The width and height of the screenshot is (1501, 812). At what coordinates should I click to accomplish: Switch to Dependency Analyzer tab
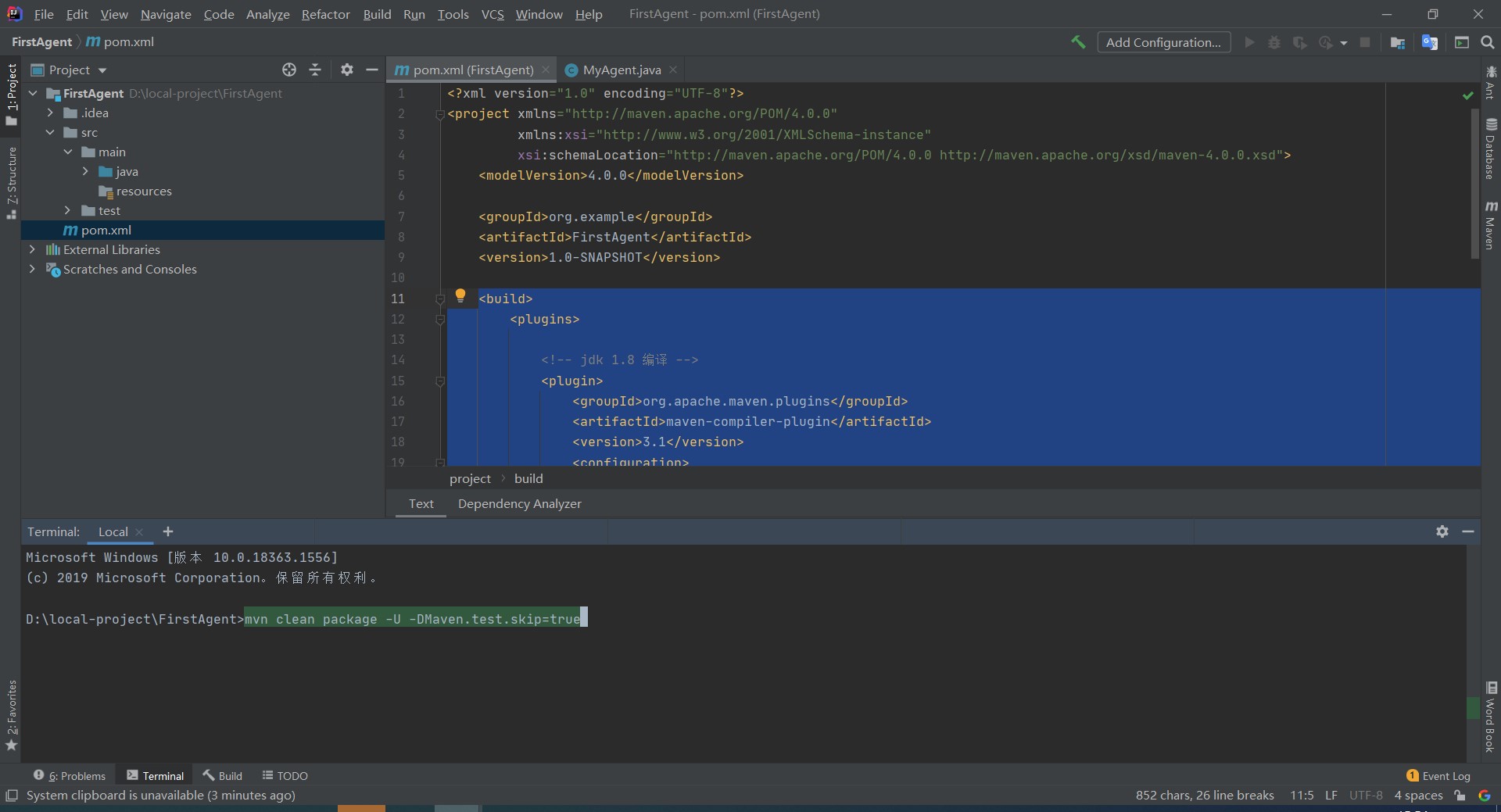click(x=520, y=504)
